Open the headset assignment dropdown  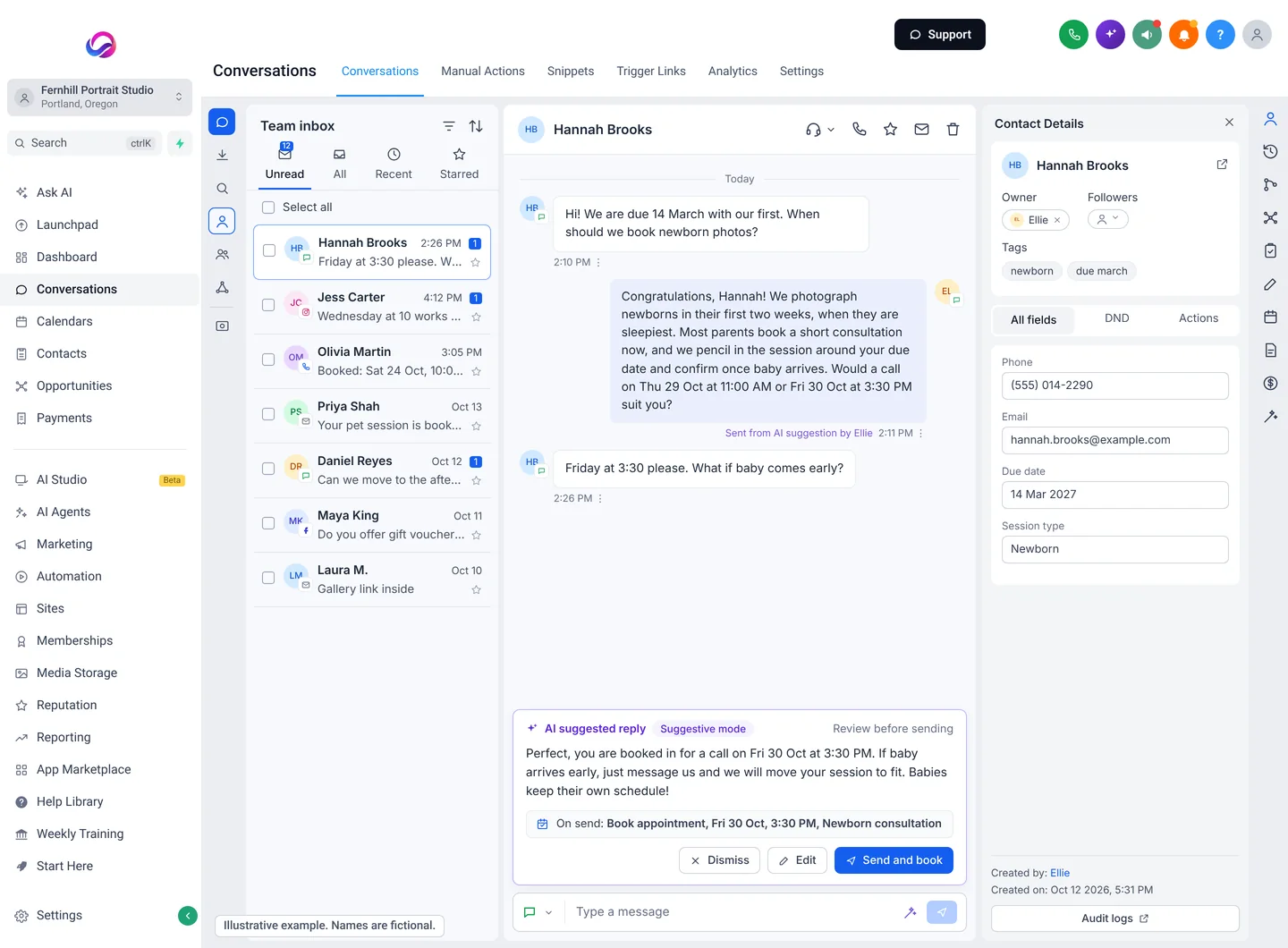point(819,130)
